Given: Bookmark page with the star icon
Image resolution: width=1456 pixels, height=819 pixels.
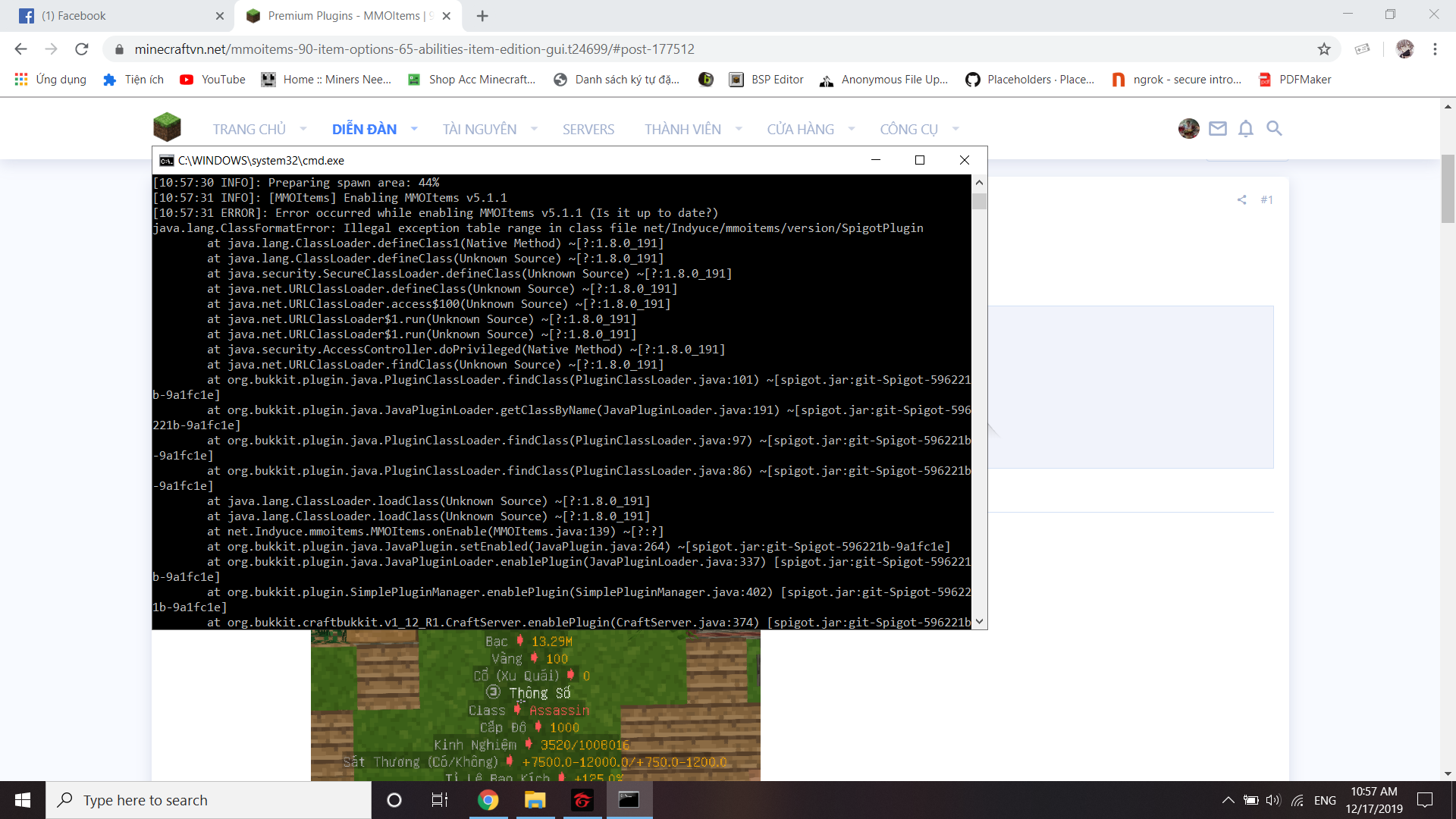Looking at the screenshot, I should [x=1324, y=49].
